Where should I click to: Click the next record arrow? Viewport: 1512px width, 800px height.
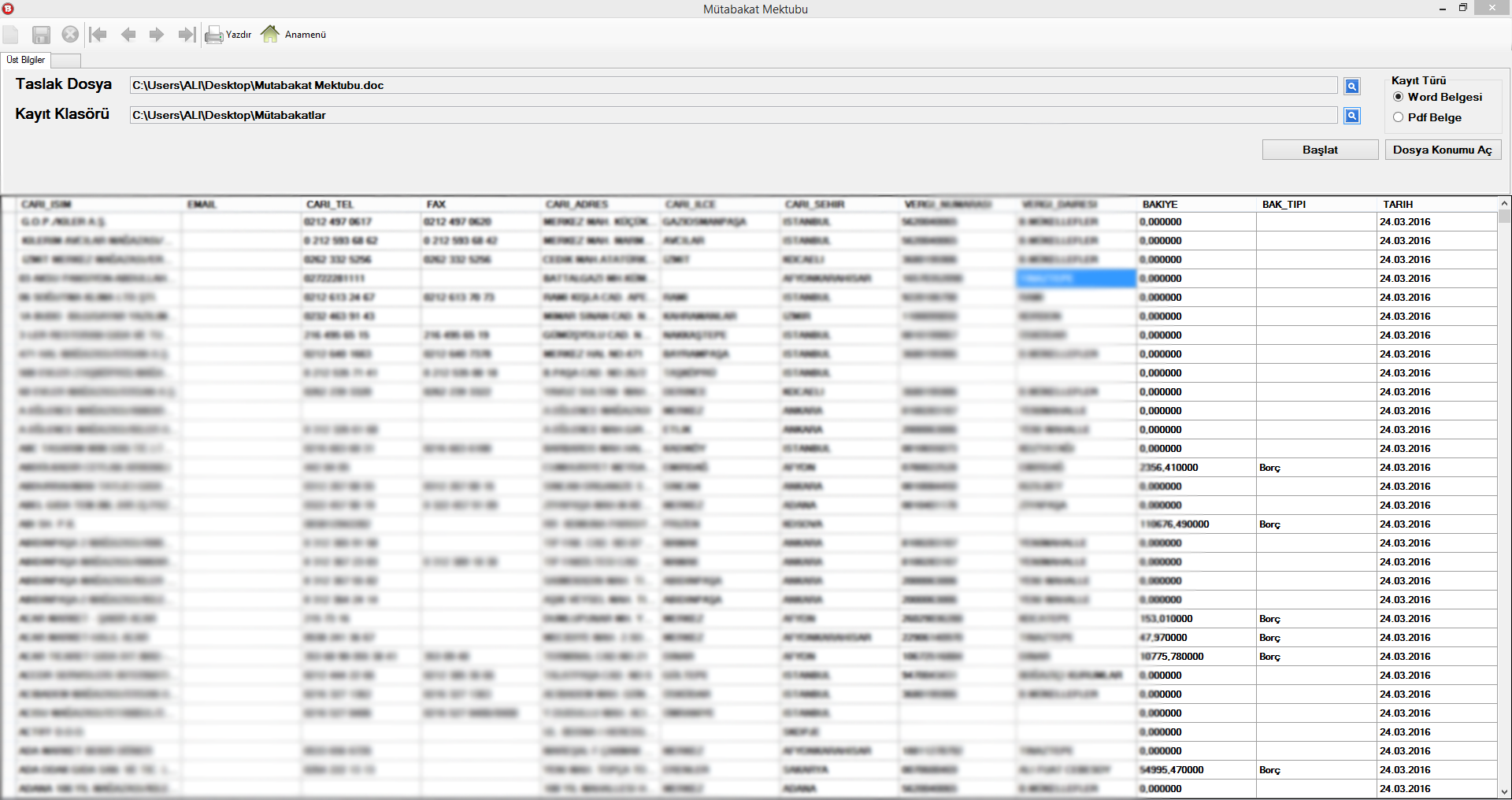[157, 35]
